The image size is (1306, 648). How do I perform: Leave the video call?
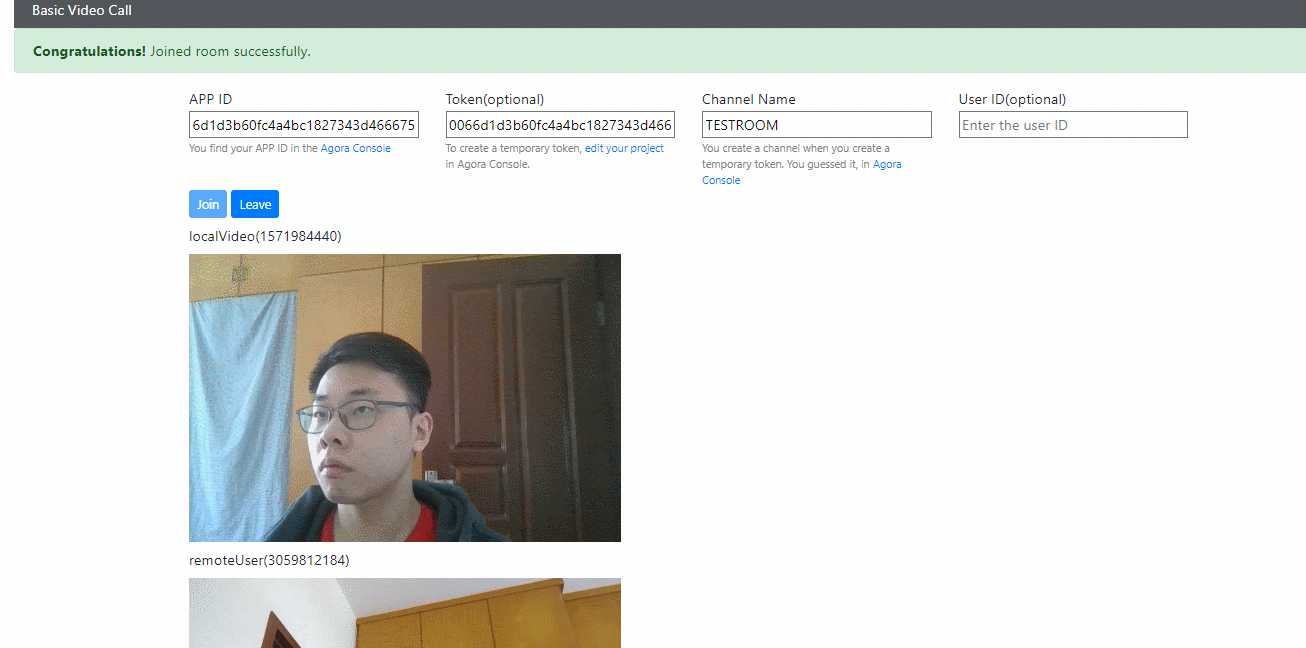(x=255, y=204)
